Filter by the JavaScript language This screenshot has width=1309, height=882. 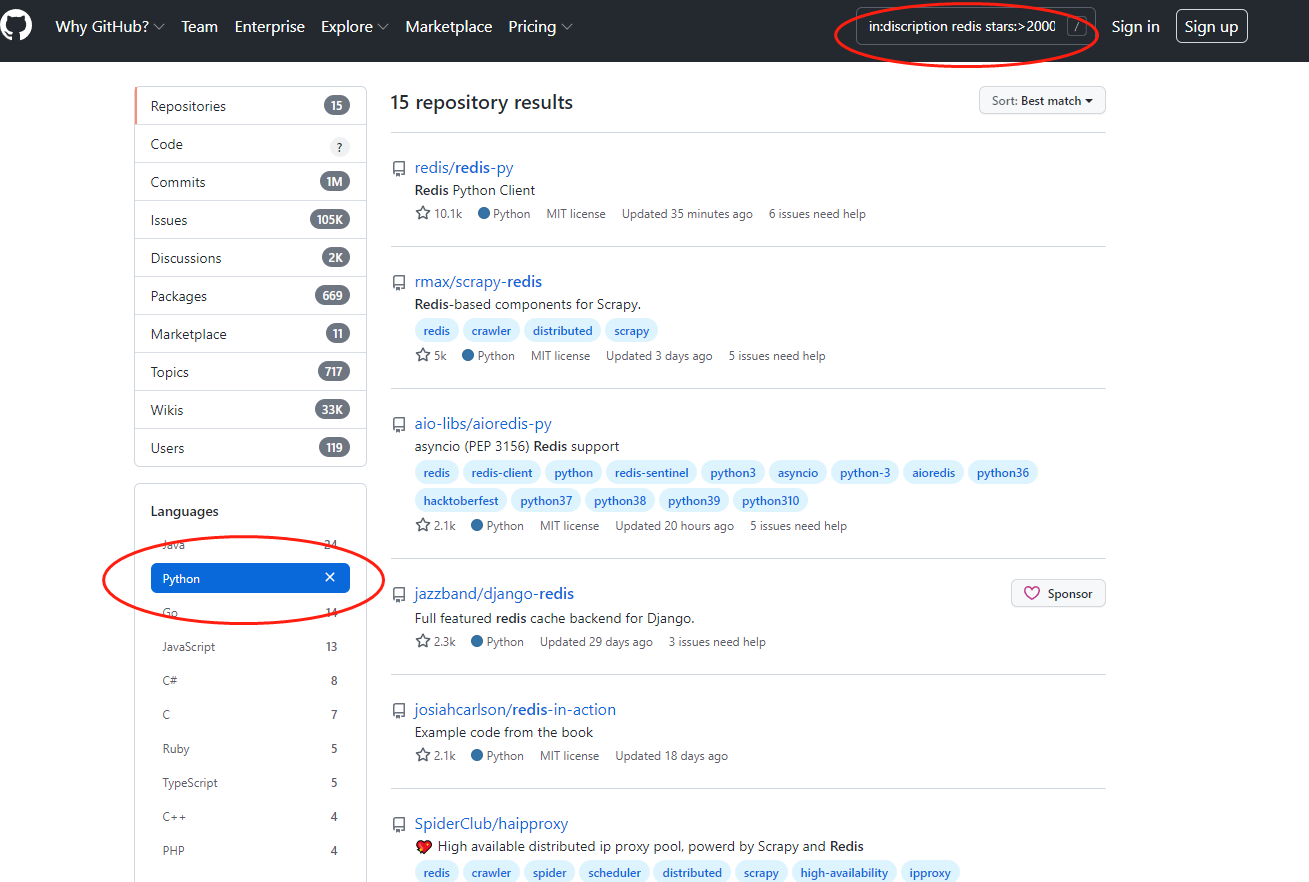(x=250, y=647)
